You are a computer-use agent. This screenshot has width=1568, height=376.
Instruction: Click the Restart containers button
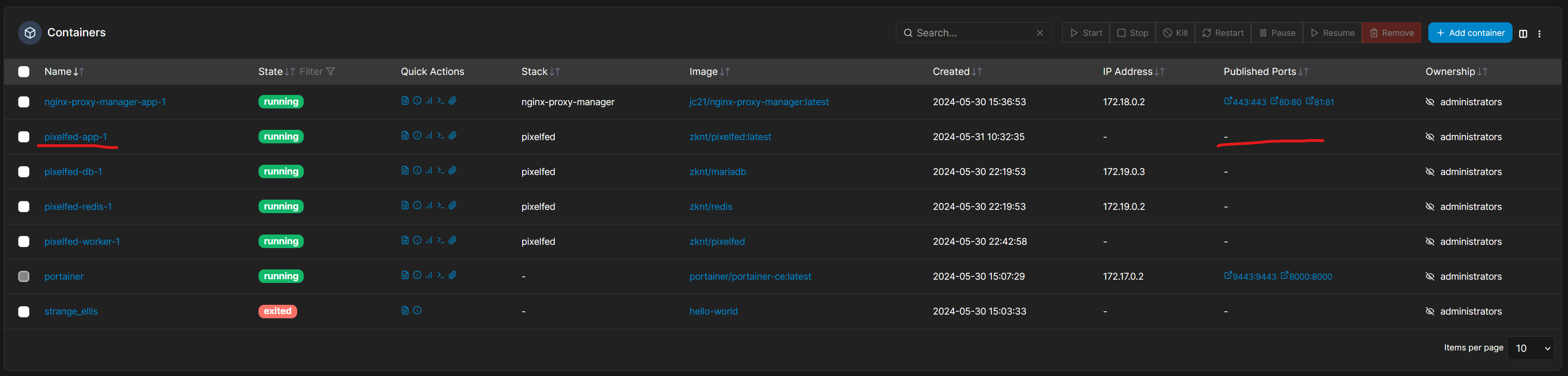(1223, 33)
